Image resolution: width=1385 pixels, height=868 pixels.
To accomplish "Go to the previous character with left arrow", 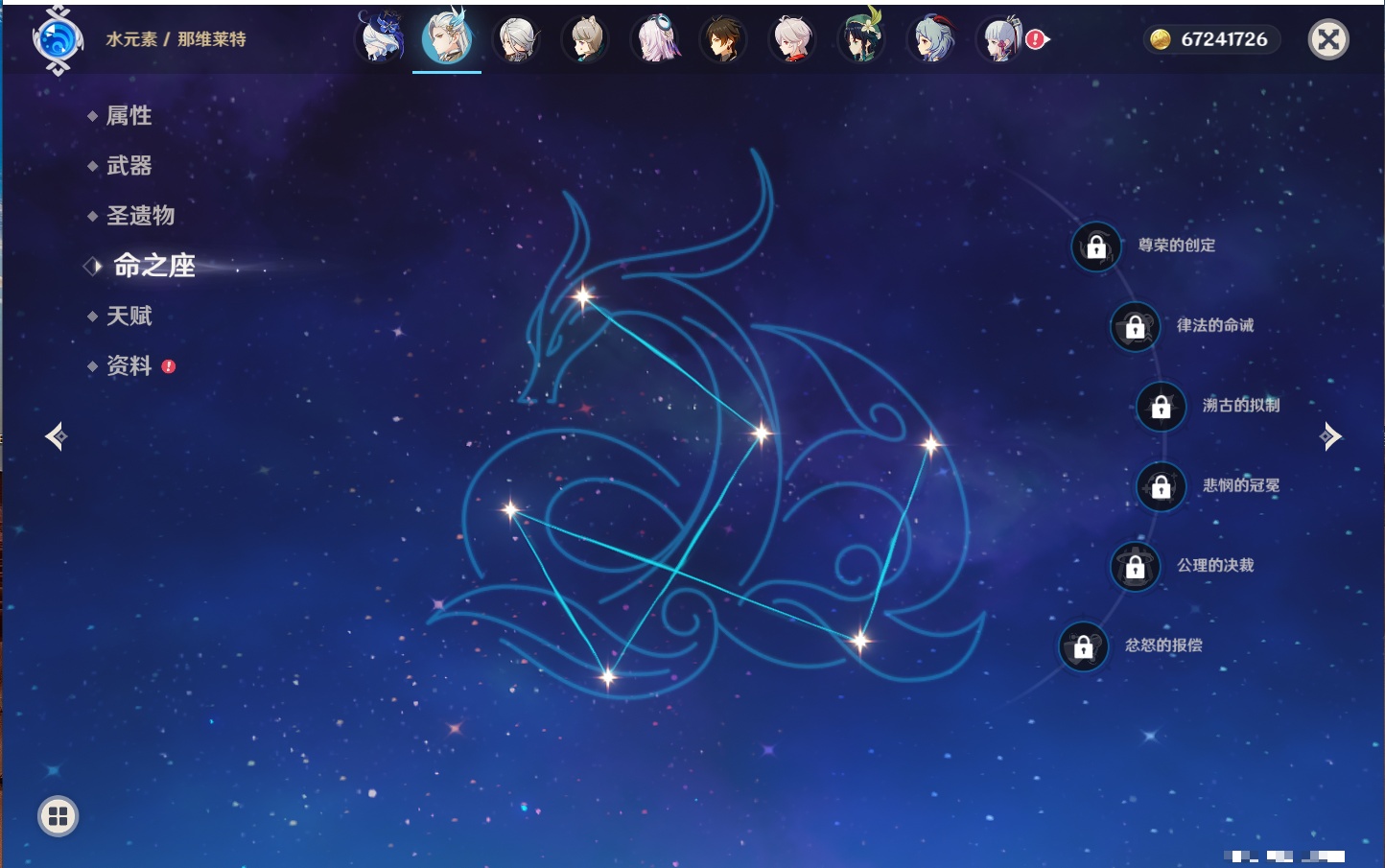I will point(56,436).
